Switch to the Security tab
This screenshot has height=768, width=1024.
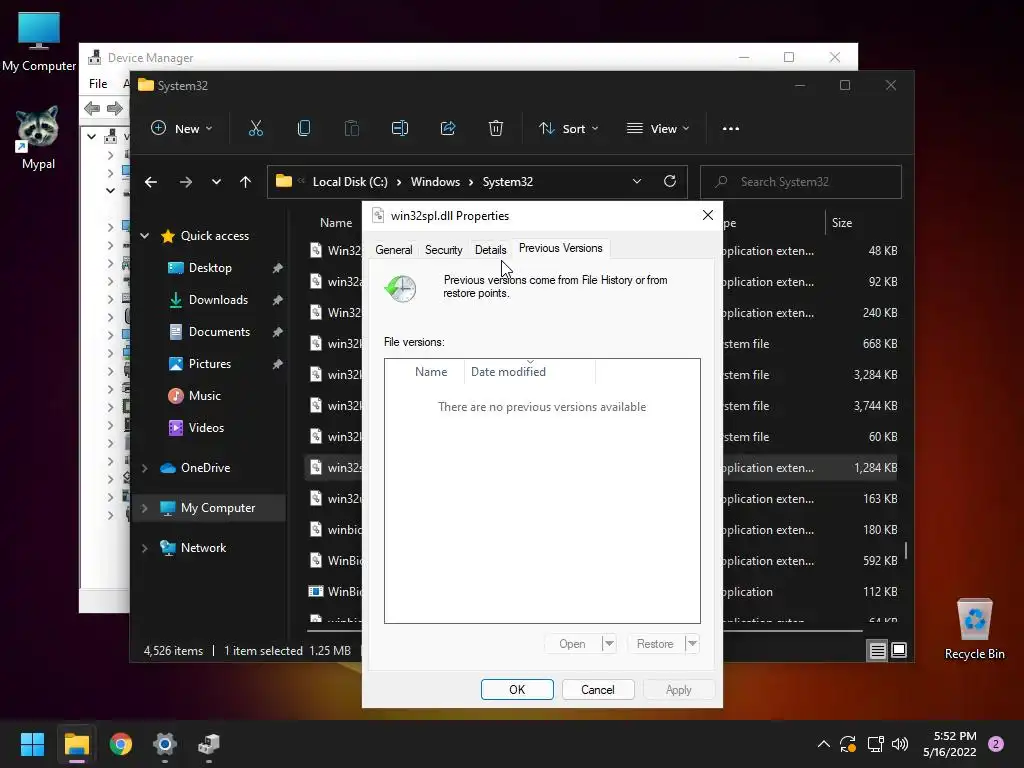point(443,249)
